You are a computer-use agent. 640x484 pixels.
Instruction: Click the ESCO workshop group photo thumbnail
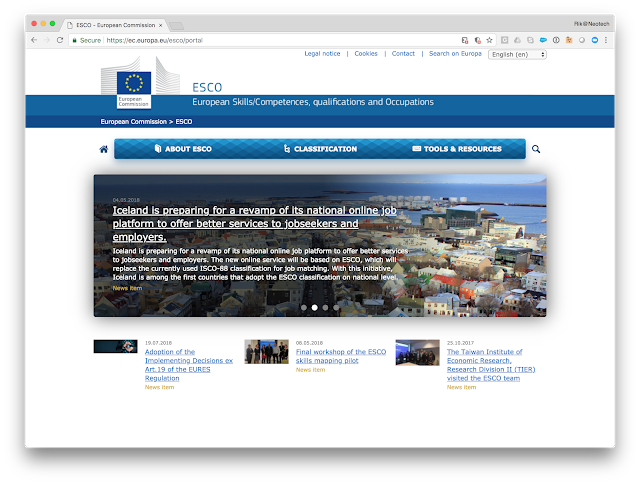267,352
